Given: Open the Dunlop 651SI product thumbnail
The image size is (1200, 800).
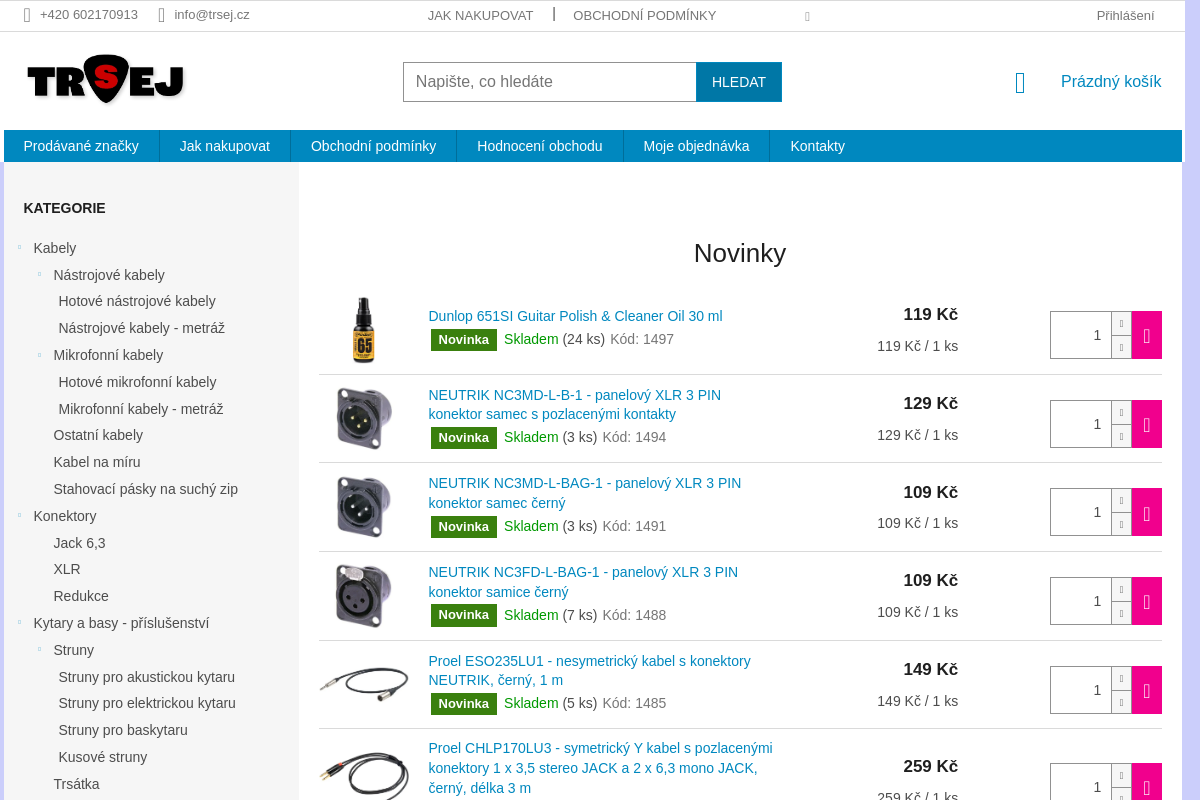Looking at the screenshot, I should [364, 330].
